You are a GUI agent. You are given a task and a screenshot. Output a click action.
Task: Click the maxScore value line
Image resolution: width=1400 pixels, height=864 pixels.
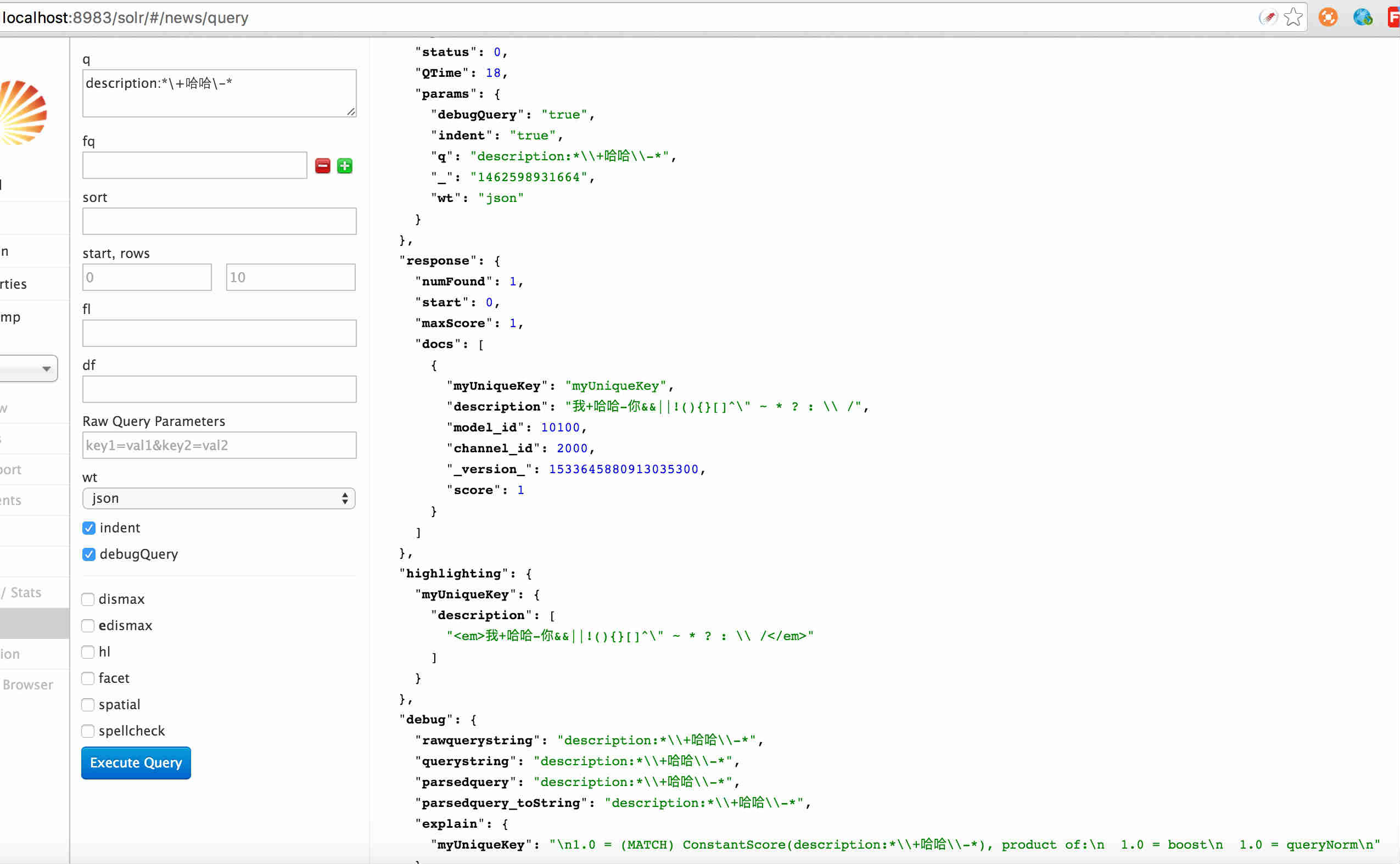pyautogui.click(x=469, y=323)
